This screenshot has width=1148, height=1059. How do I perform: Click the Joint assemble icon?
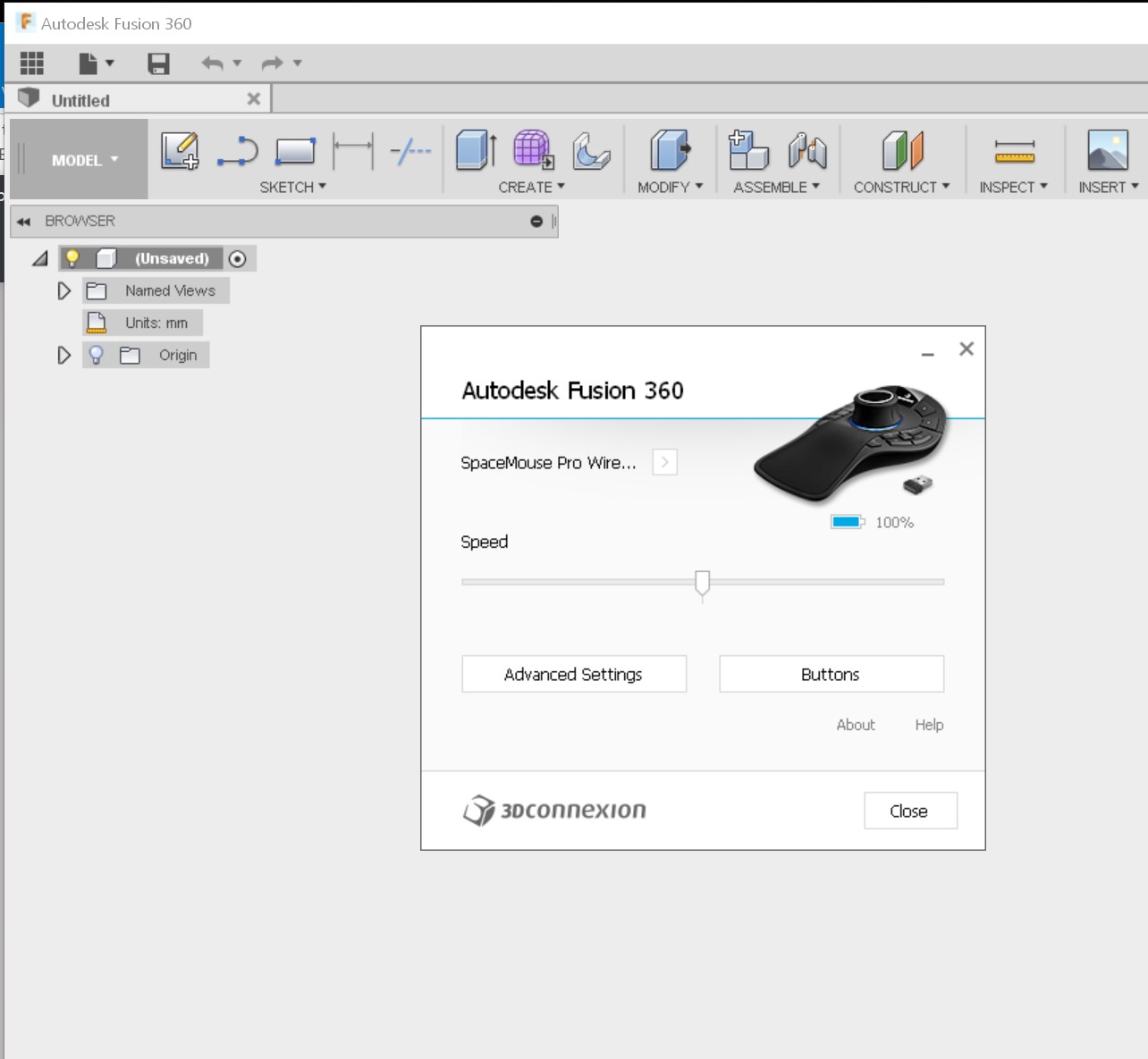point(807,150)
